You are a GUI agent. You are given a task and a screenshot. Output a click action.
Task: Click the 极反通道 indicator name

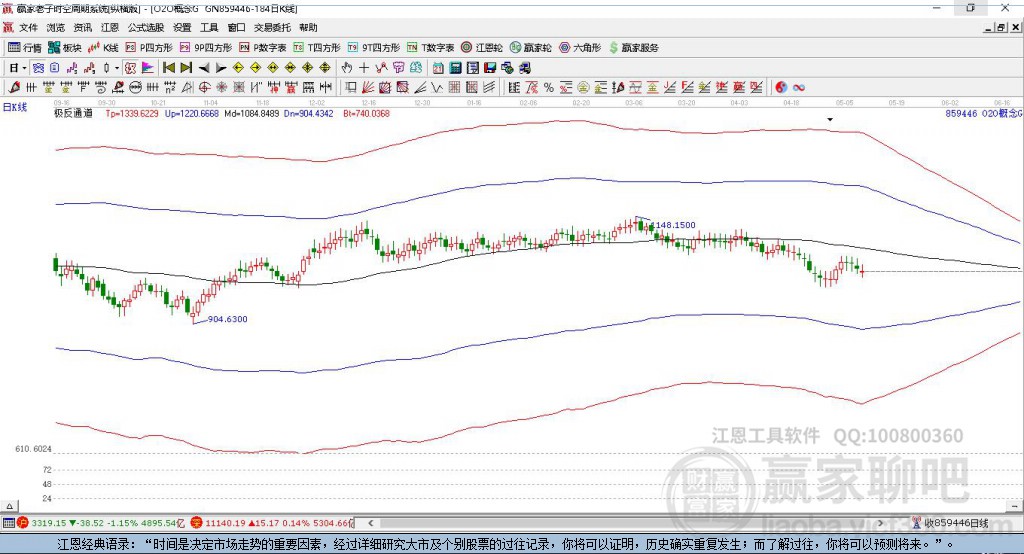coord(73,113)
